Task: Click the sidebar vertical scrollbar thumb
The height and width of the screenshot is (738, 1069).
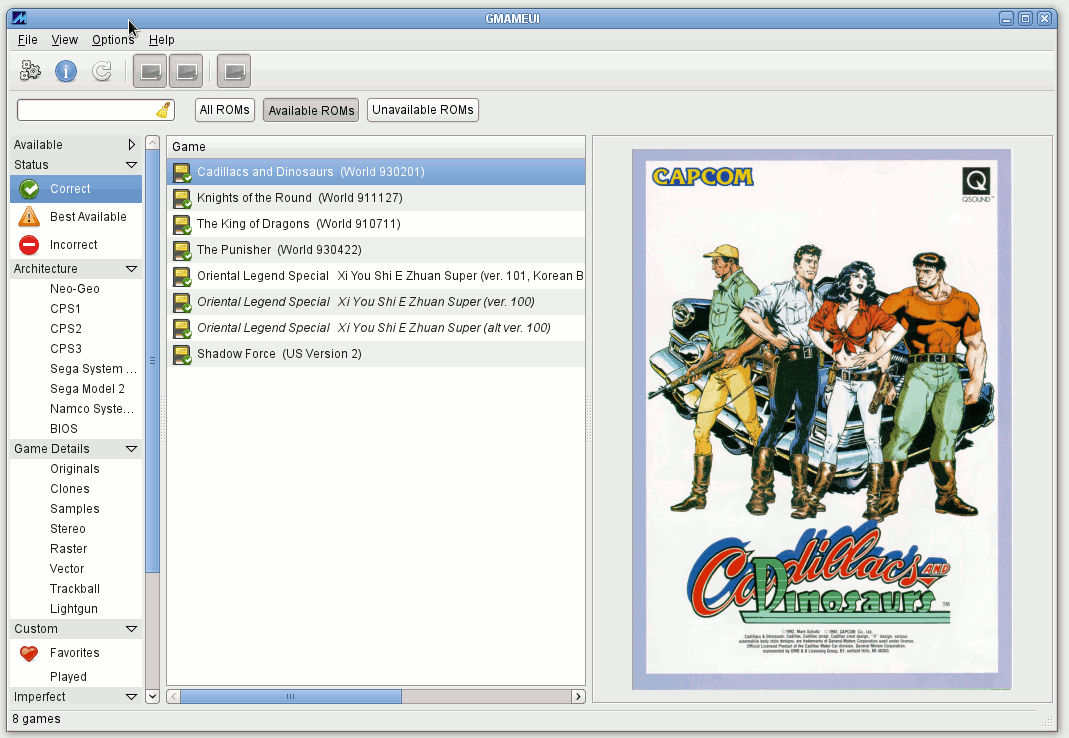Action: 153,361
